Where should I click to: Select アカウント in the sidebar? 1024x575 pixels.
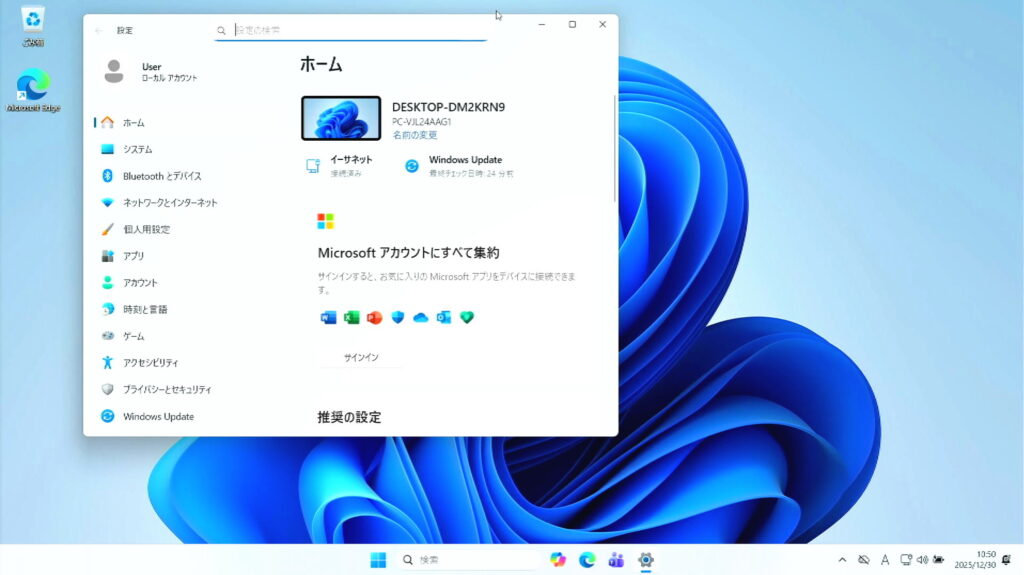pyautogui.click(x=140, y=283)
